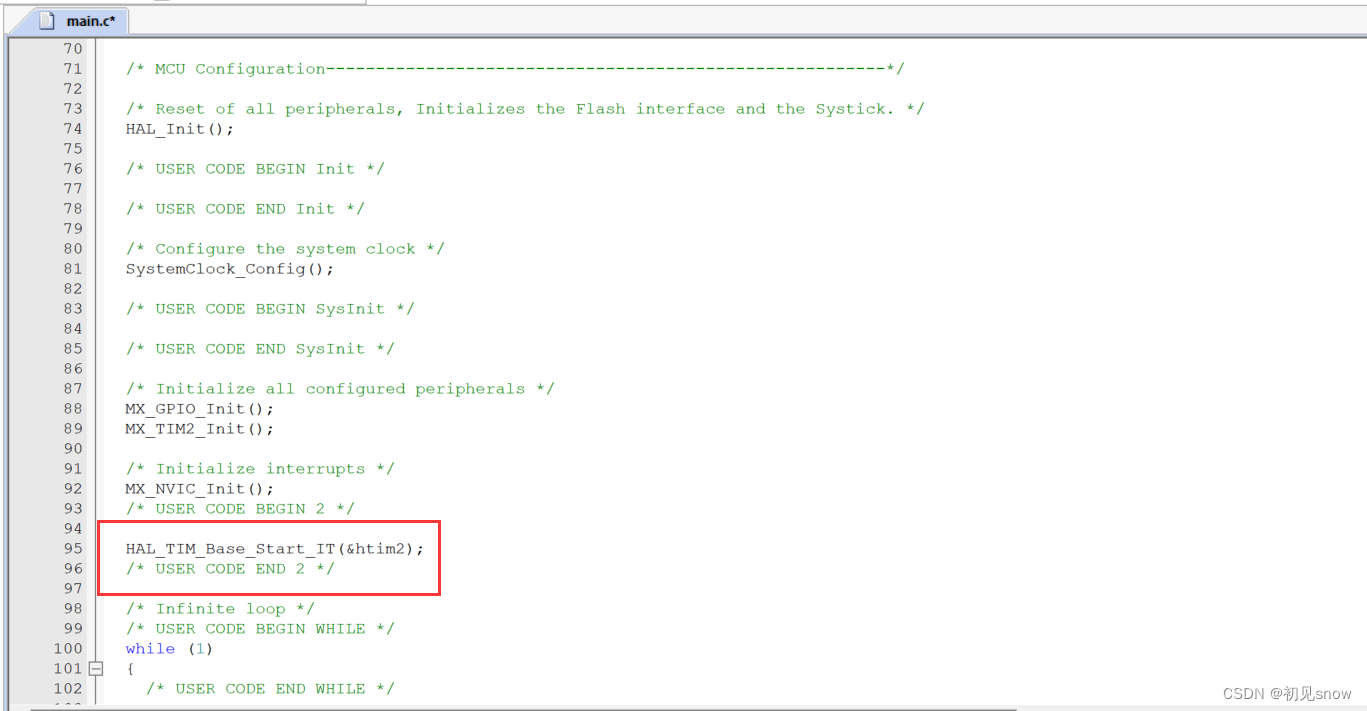
Task: Click the HAL_Init(); code line
Action: click(x=179, y=129)
